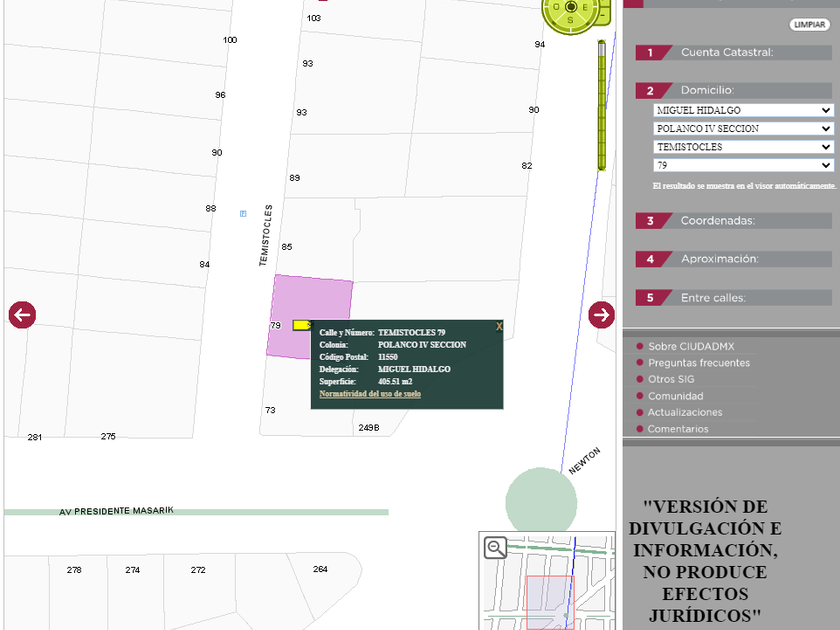Click the small blue marker near Temistocles street
The width and height of the screenshot is (840, 630).
click(243, 214)
